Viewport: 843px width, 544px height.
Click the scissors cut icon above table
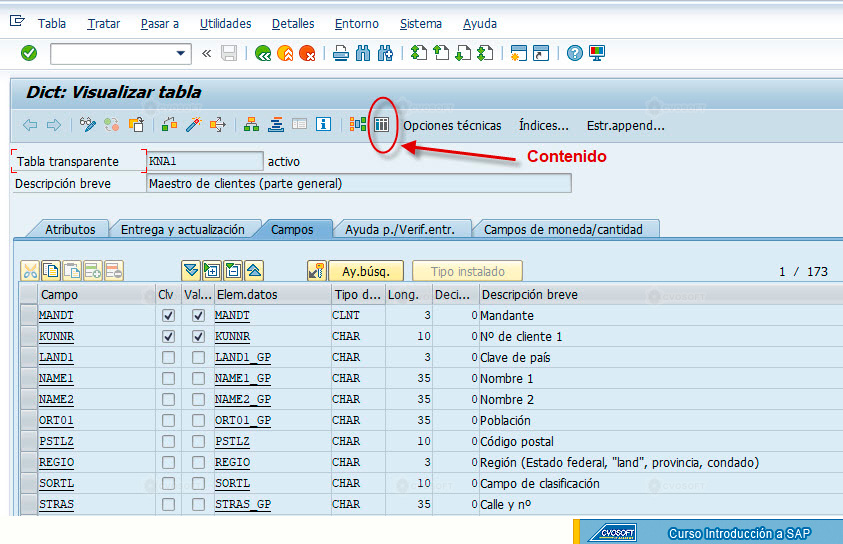pyautogui.click(x=30, y=271)
